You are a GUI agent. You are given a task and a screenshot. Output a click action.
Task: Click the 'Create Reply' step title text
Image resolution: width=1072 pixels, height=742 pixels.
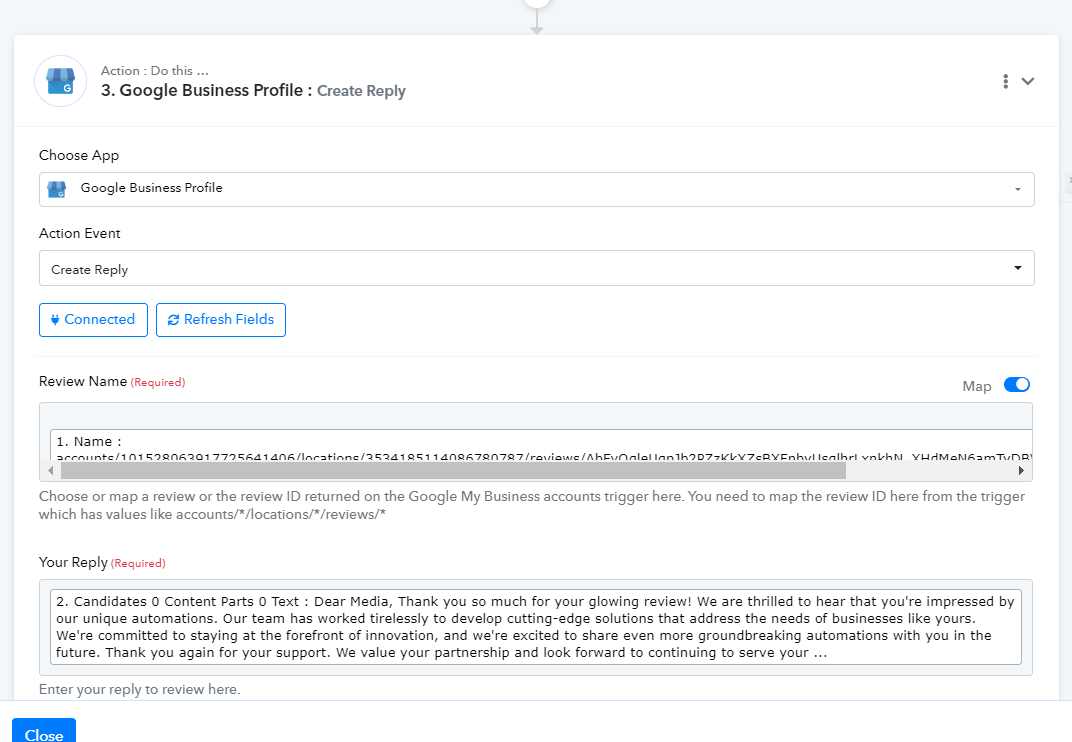point(361,91)
